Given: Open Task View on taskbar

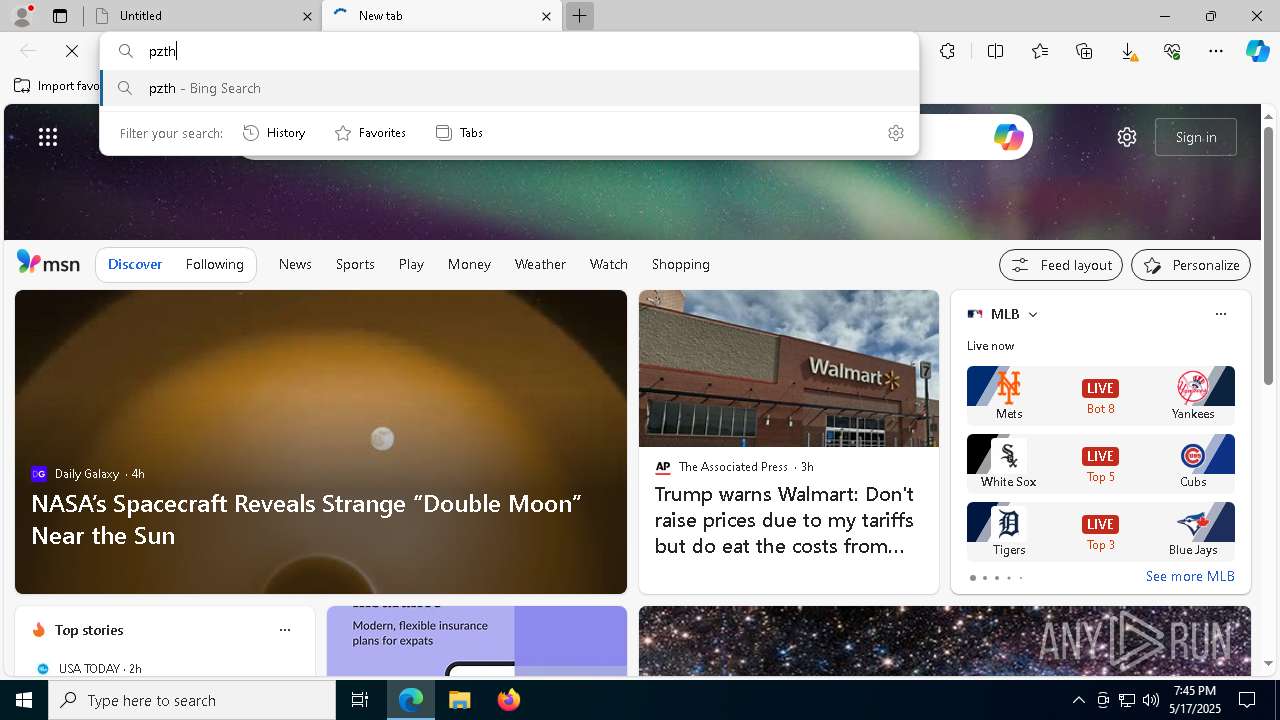Looking at the screenshot, I should [x=360, y=700].
